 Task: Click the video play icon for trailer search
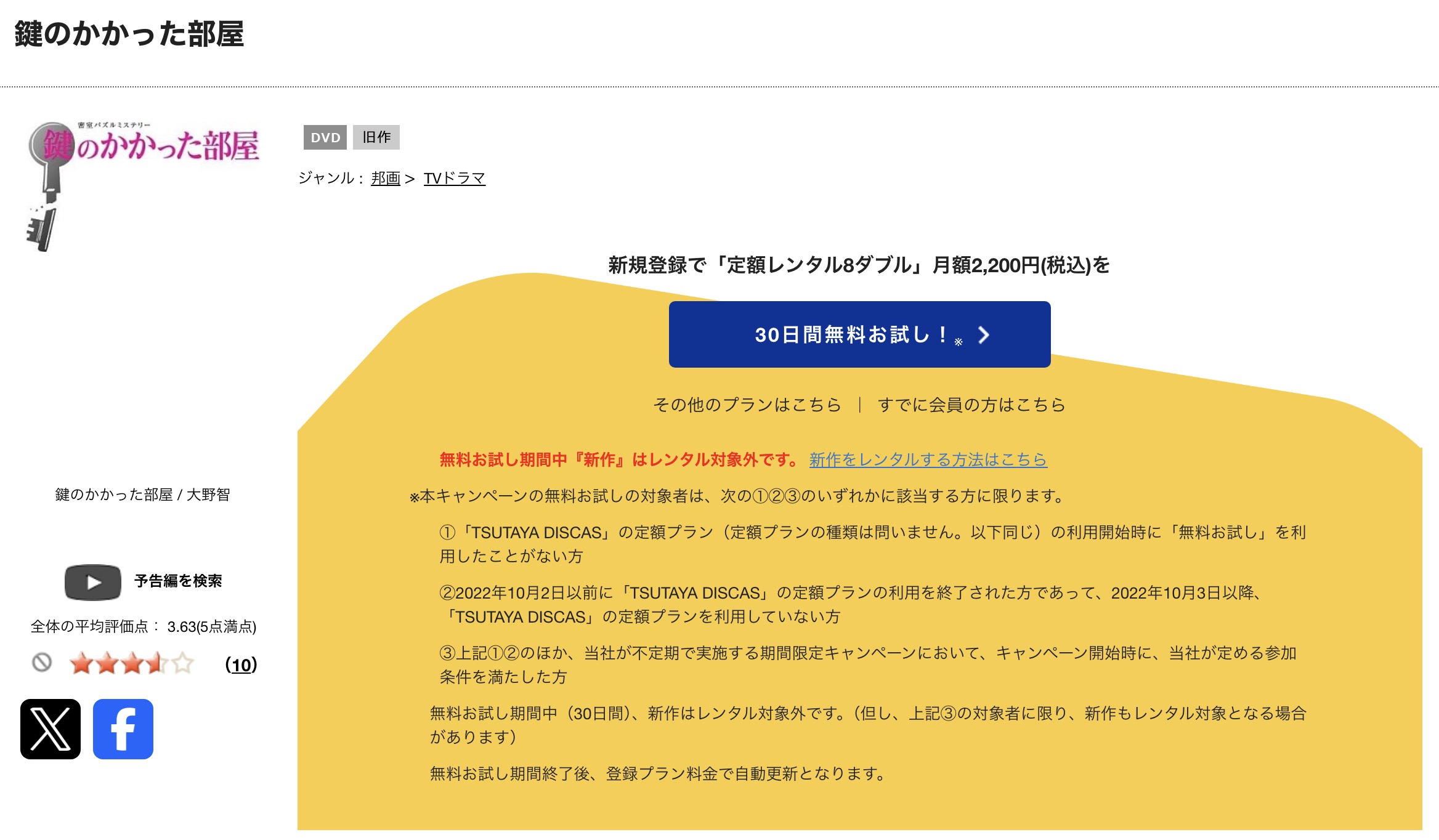[93, 582]
